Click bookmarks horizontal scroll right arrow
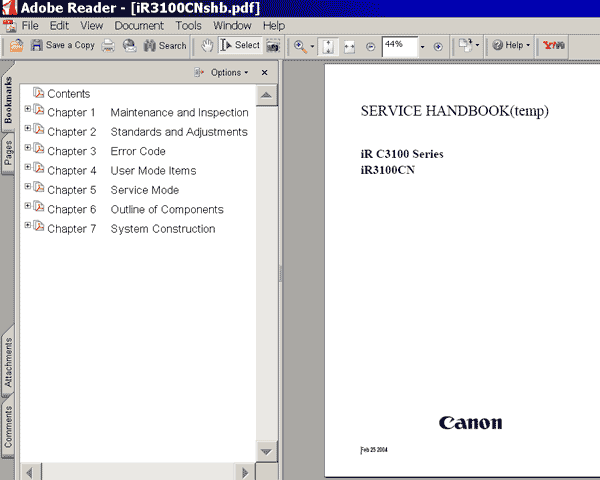Viewport: 600px width, 480px height. (245, 473)
